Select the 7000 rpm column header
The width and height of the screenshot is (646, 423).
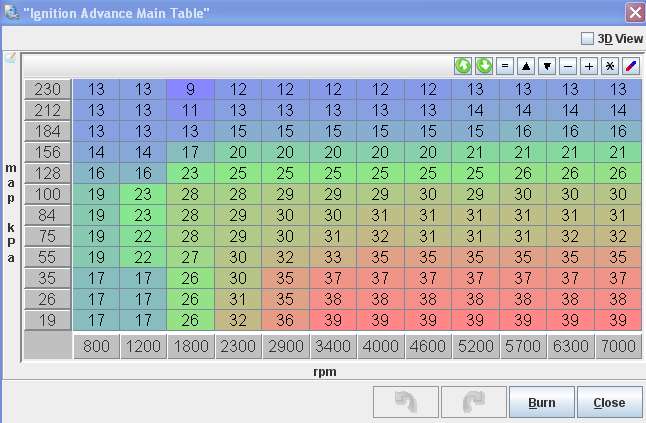pyautogui.click(x=618, y=346)
